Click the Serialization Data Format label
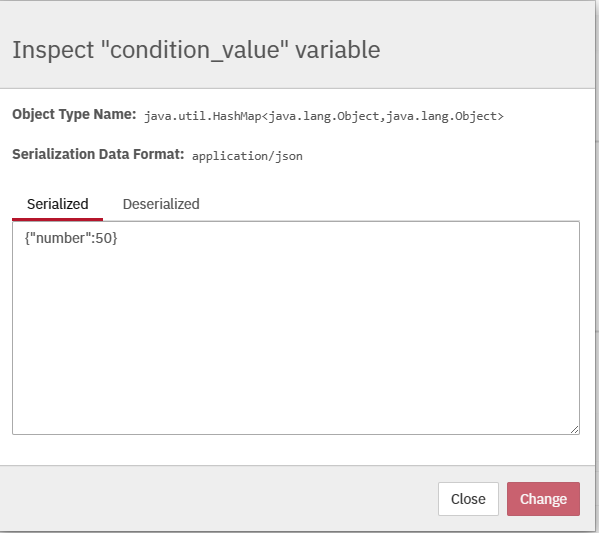This screenshot has height=533, width=599. pos(98,154)
